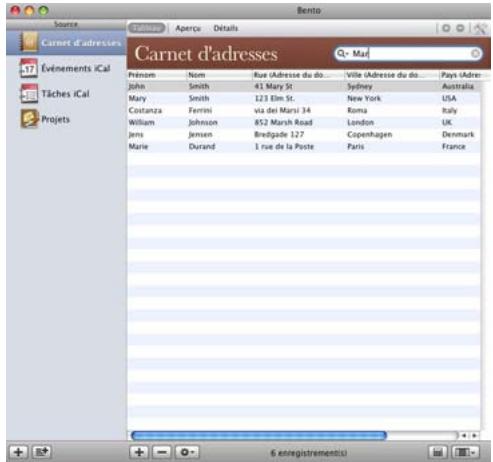Click the France country cell

click(x=454, y=146)
